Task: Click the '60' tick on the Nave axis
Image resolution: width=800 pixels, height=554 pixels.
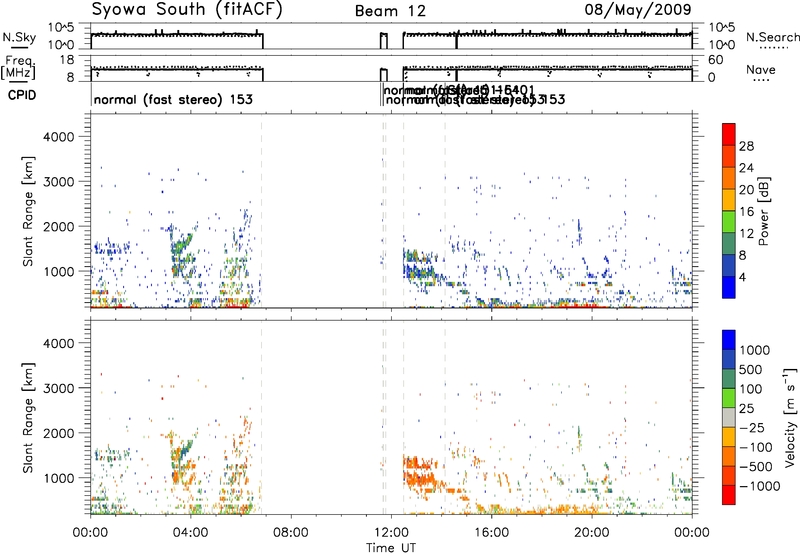Action: pos(716,60)
